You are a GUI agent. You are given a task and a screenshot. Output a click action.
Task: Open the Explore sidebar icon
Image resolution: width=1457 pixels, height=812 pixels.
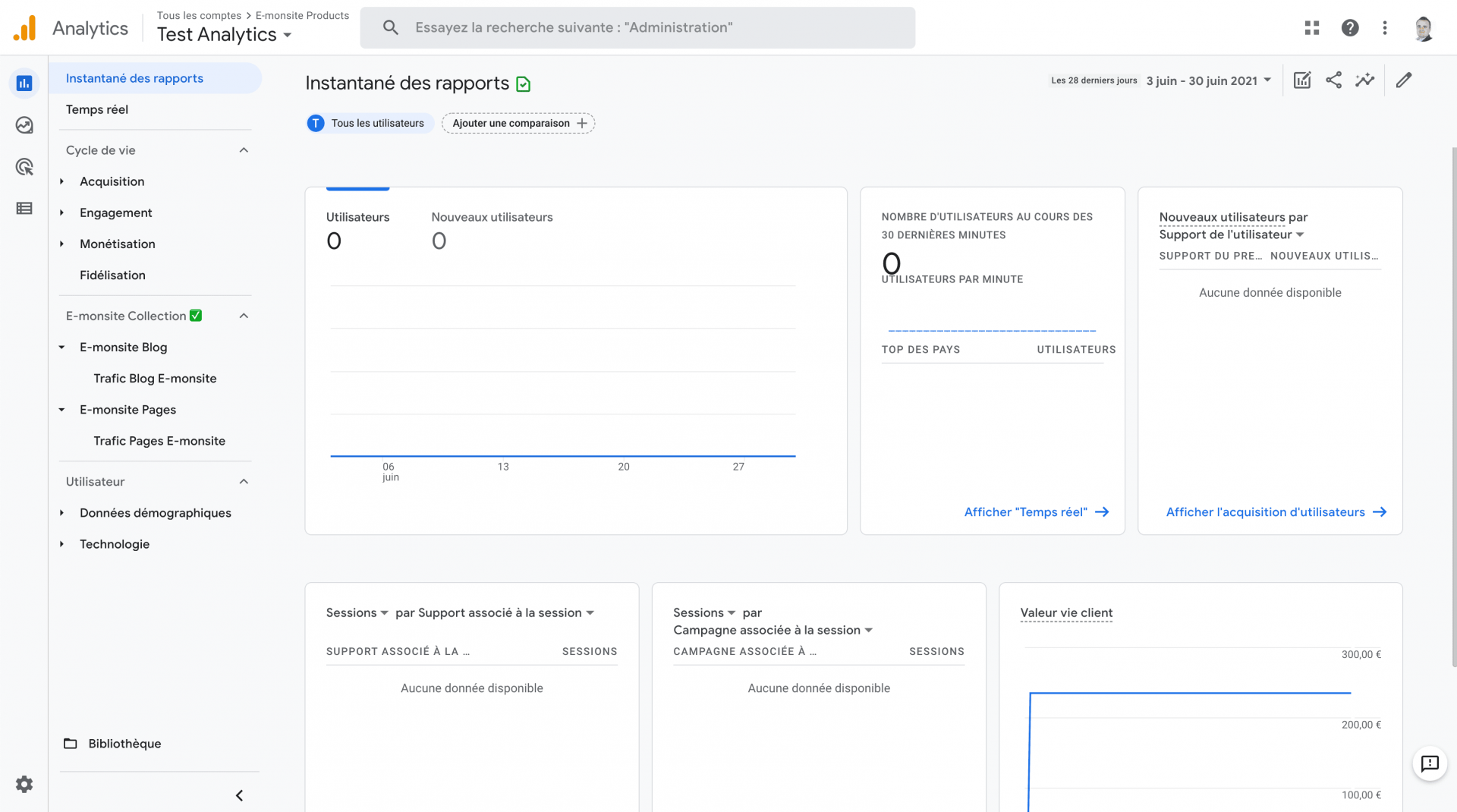pyautogui.click(x=24, y=125)
